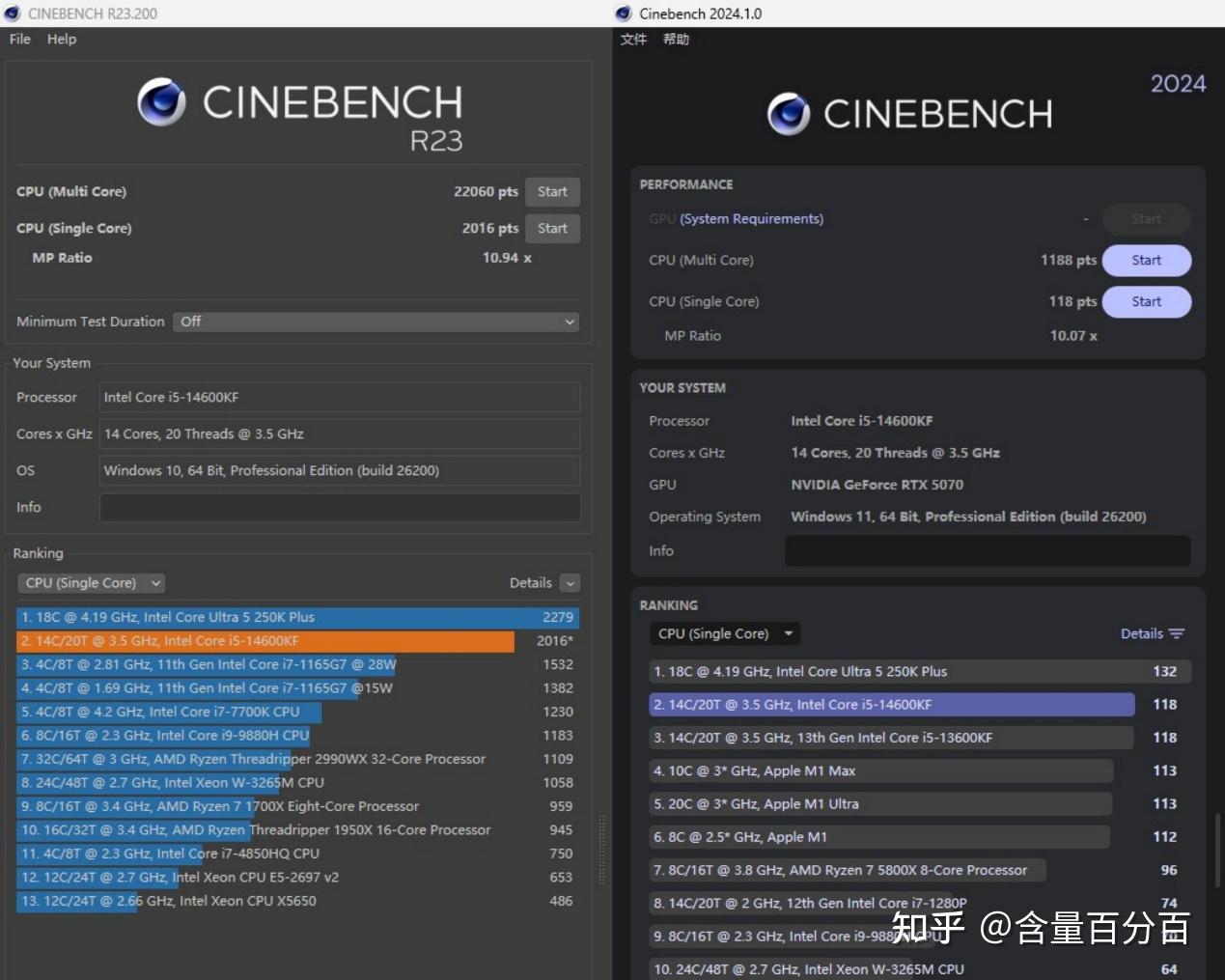Click the Cinebench 2024 MP Ratio value 10.07 x

pos(1073,336)
